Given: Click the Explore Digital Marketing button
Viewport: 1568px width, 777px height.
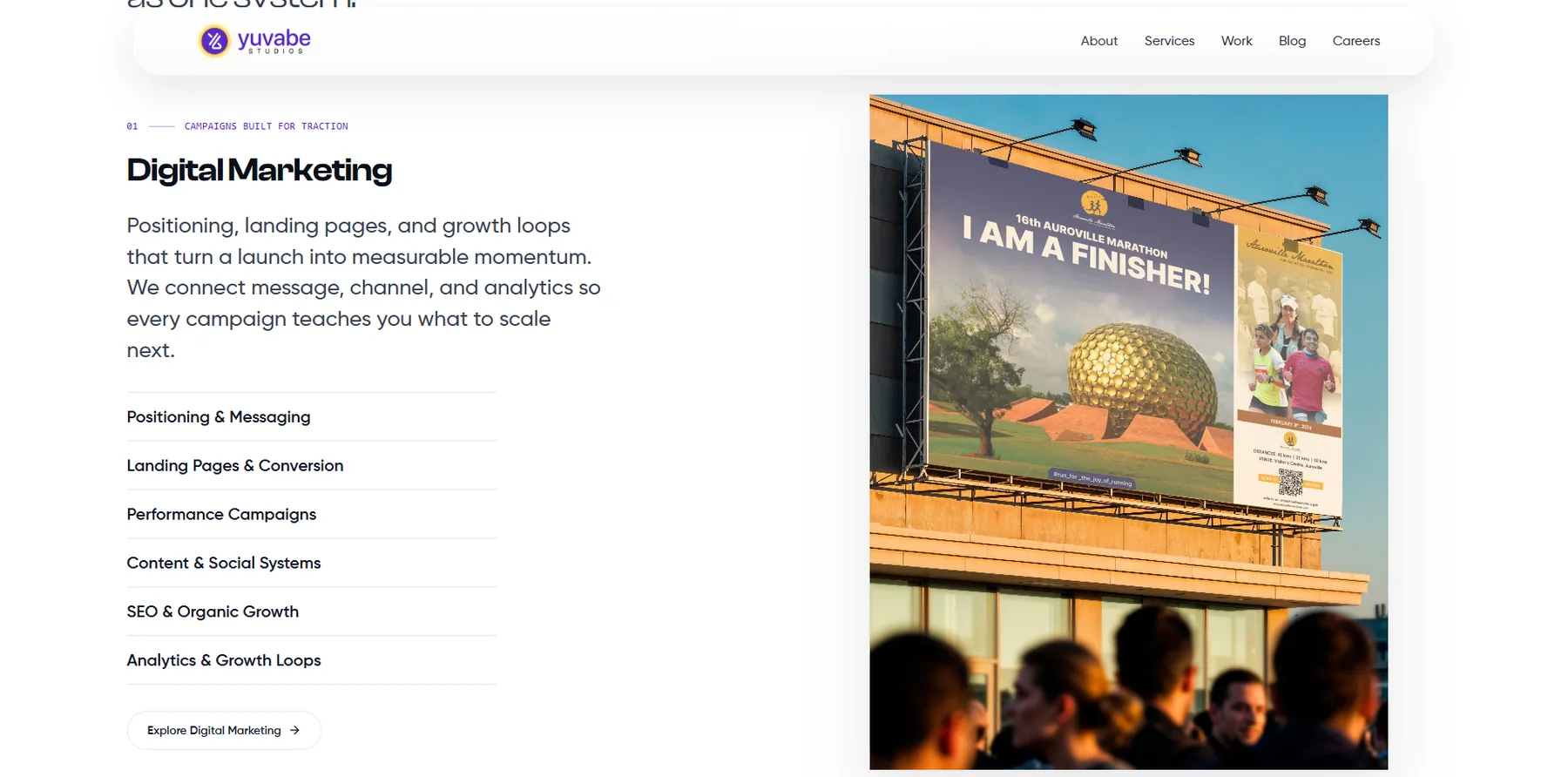Looking at the screenshot, I should tap(224, 730).
